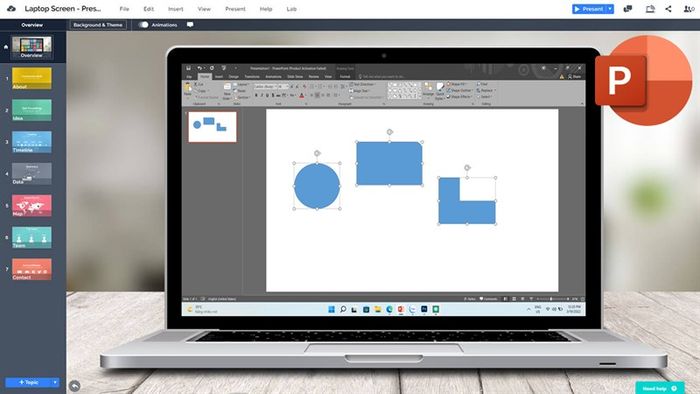
Task: Click rotation handle above the blue circle
Action: [x=317, y=153]
